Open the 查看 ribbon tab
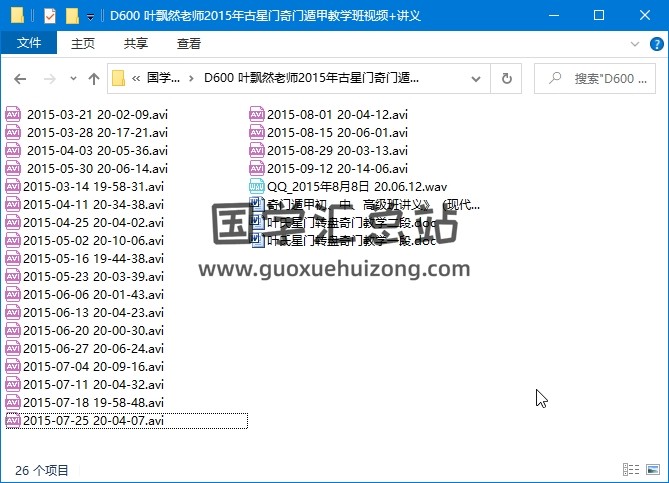The width and height of the screenshot is (669, 483). [x=189, y=44]
